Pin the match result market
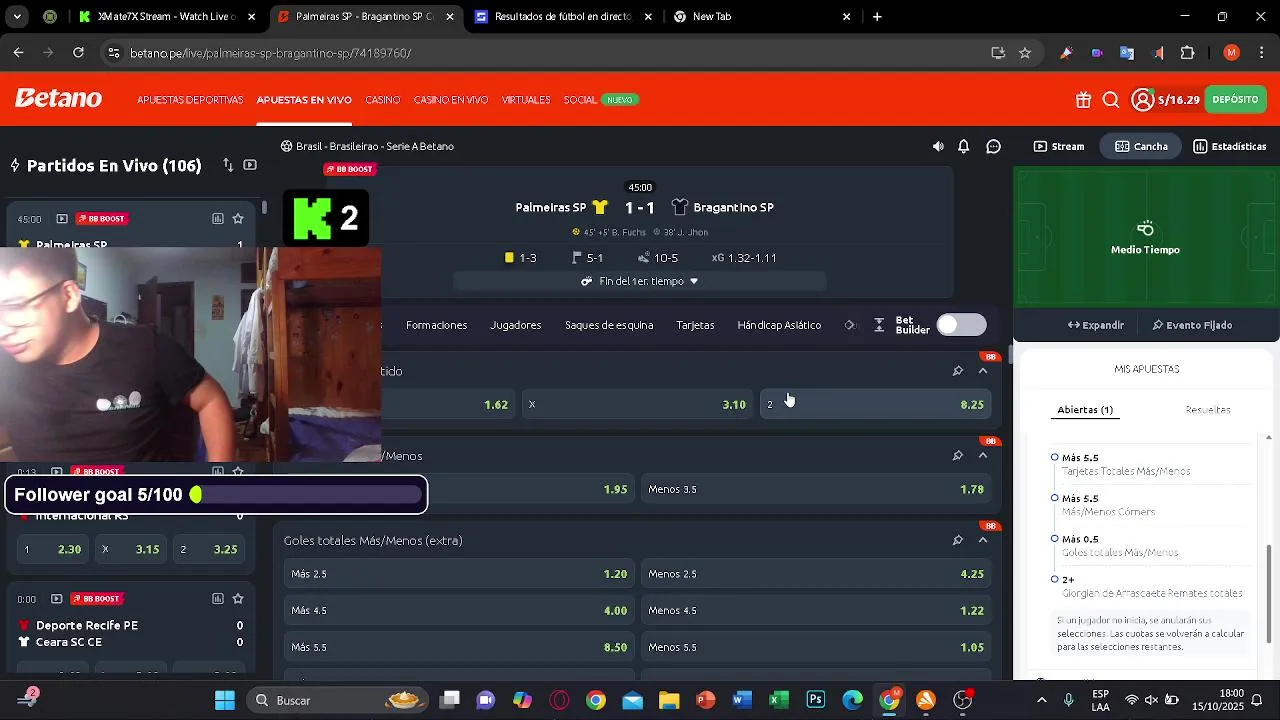Image resolution: width=1280 pixels, height=720 pixels. tap(957, 371)
